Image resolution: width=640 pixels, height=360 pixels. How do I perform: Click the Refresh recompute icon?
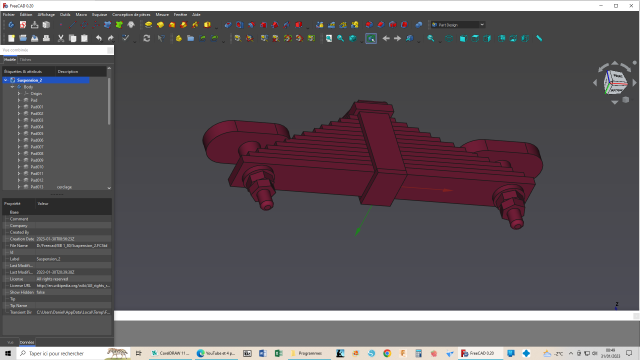click(x=147, y=38)
